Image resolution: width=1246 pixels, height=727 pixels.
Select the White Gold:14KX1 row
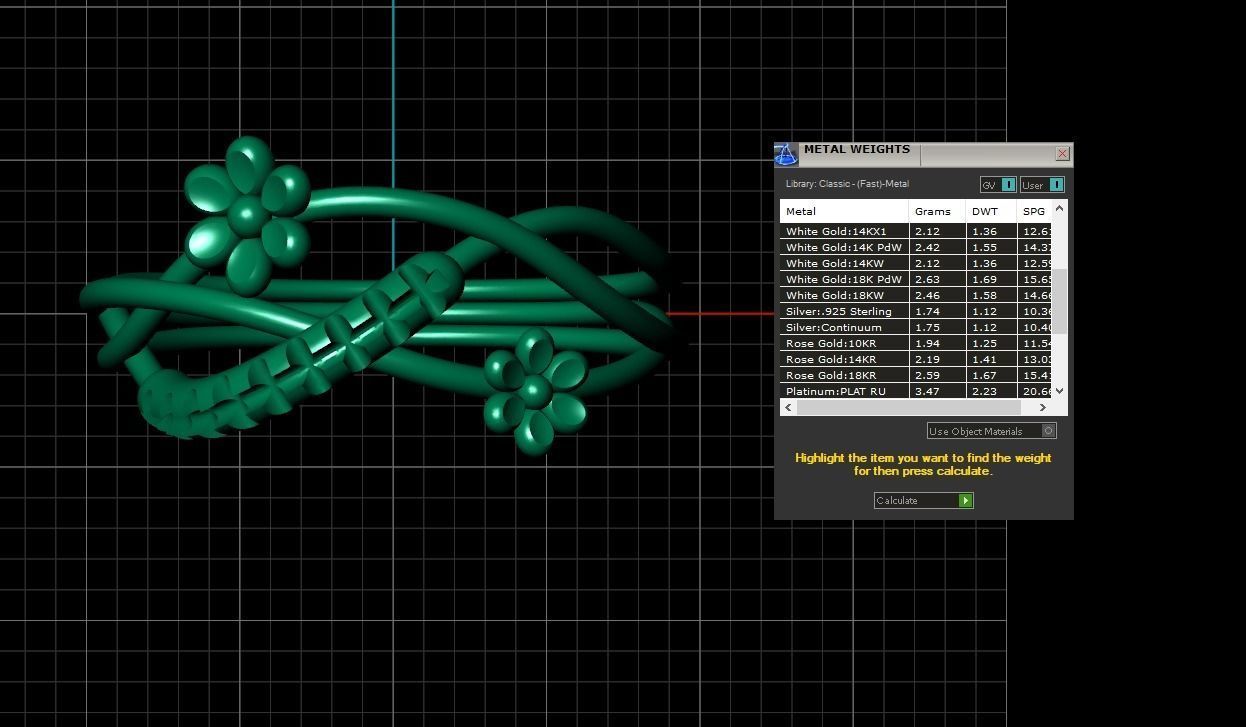[x=916, y=231]
